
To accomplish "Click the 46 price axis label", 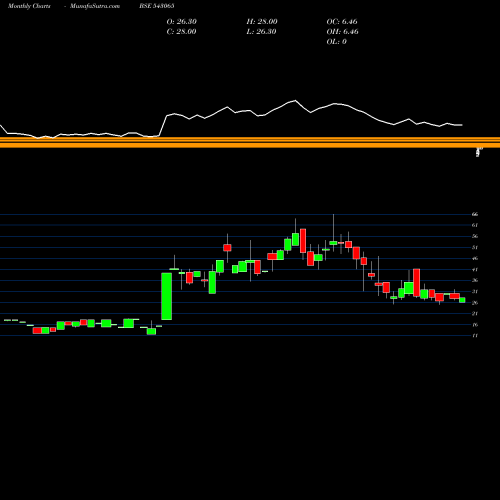I will point(475,258).
